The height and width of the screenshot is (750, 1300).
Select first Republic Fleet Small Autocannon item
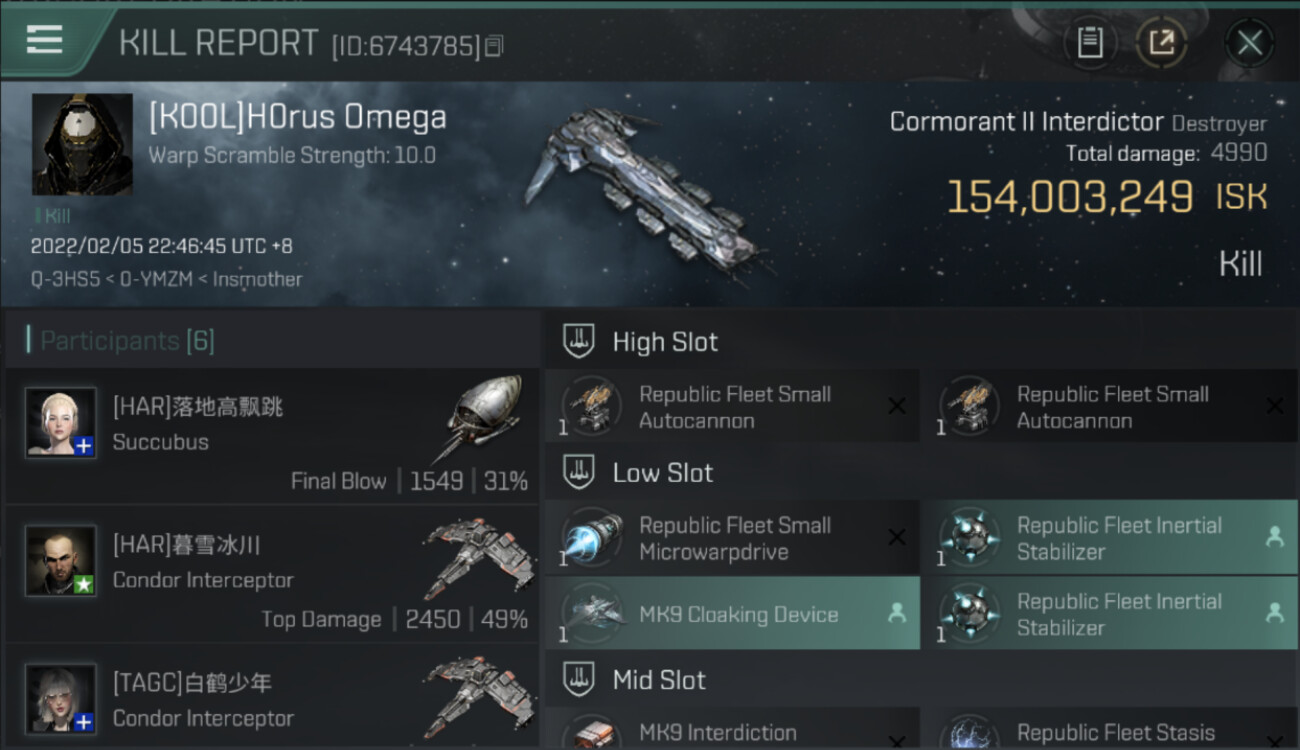click(732, 407)
